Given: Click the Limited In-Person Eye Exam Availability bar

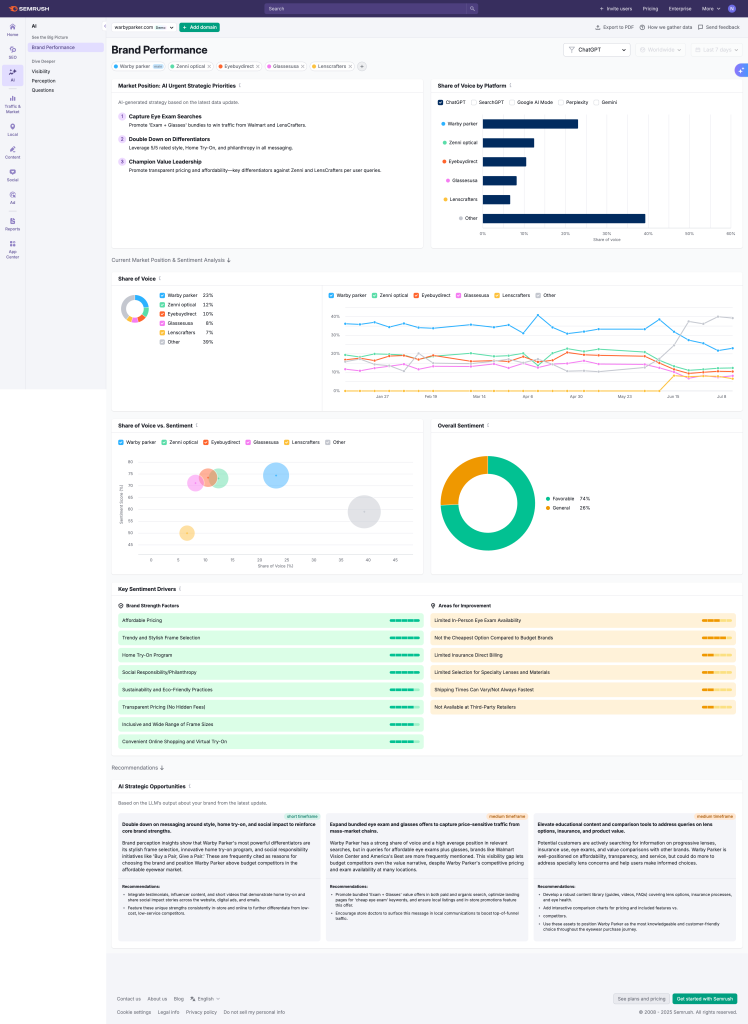Looking at the screenshot, I should coord(583,620).
